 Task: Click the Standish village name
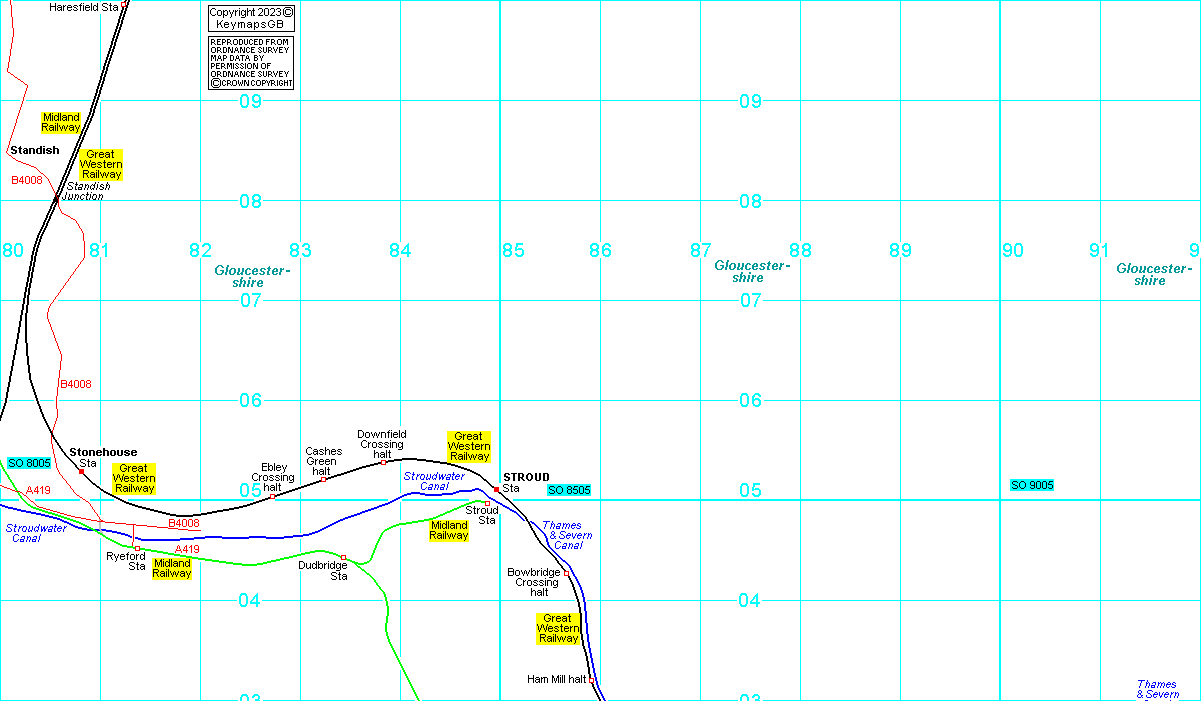coord(35,151)
